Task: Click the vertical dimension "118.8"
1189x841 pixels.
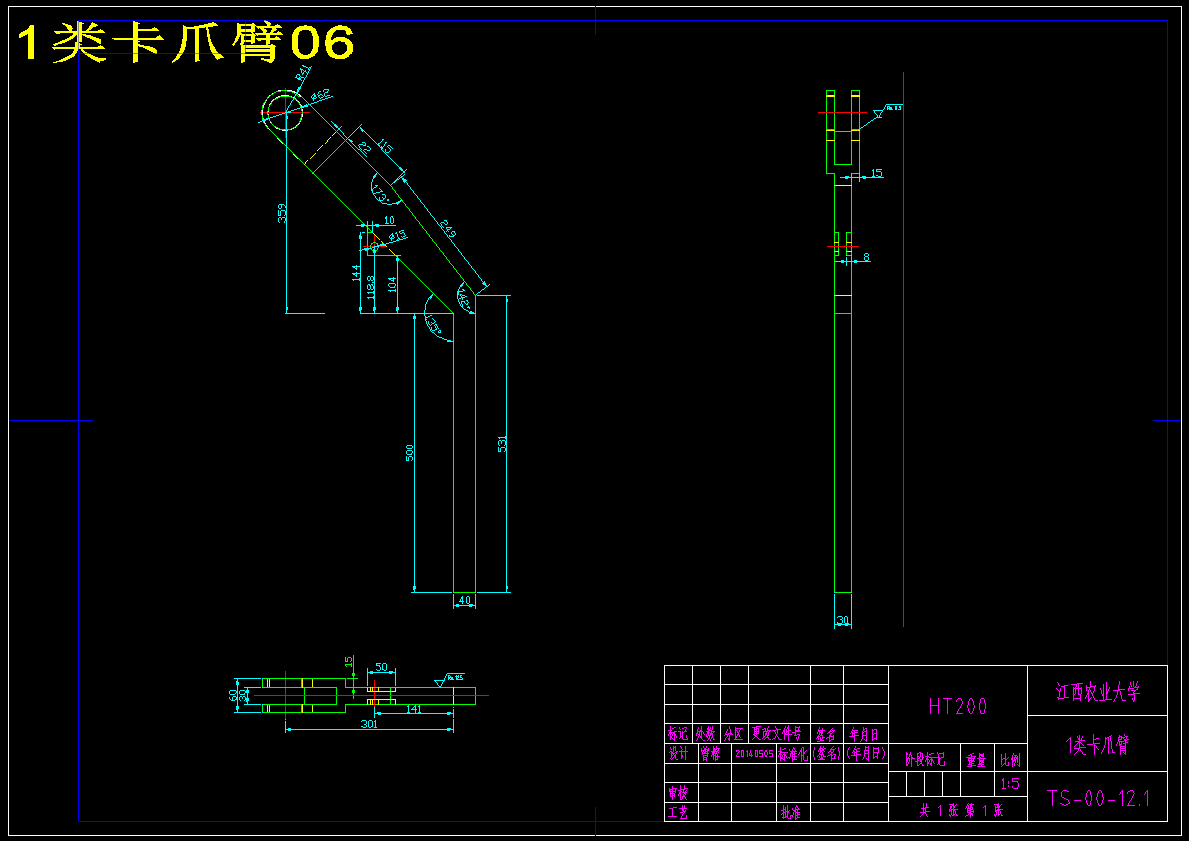Action: (371, 287)
